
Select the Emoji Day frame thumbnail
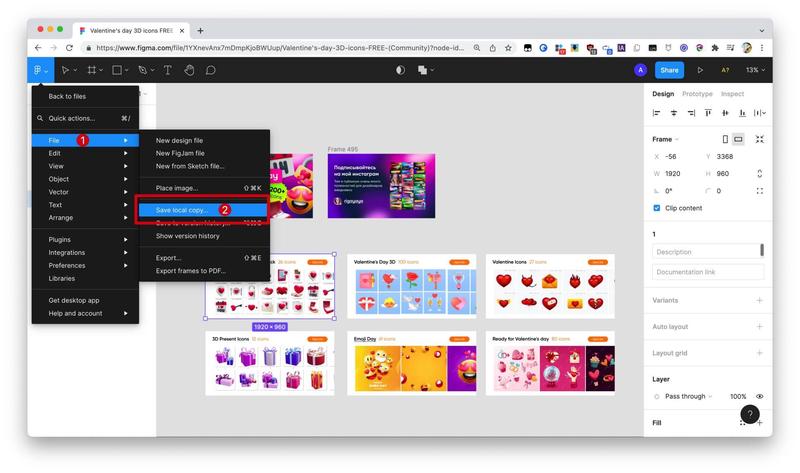tap(411, 363)
